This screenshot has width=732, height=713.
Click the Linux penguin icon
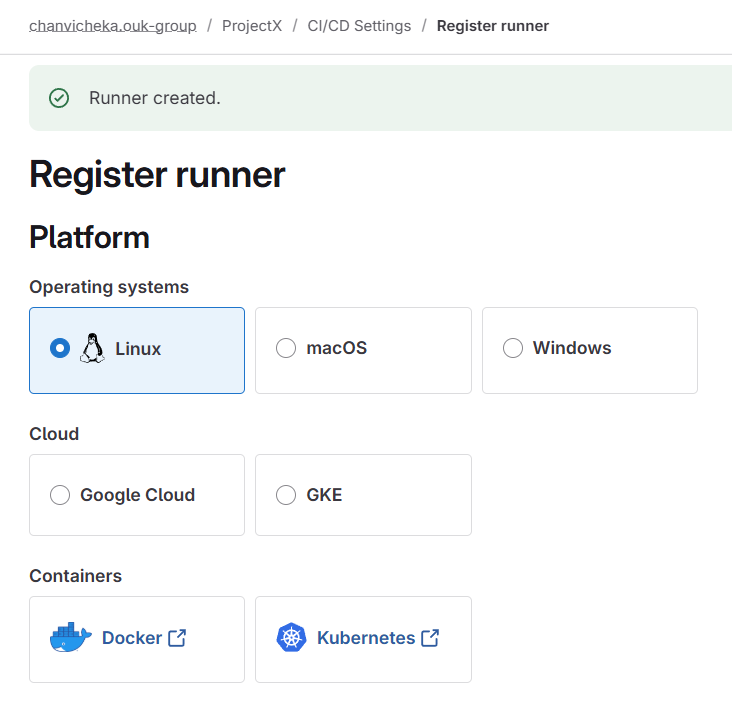[x=92, y=348]
